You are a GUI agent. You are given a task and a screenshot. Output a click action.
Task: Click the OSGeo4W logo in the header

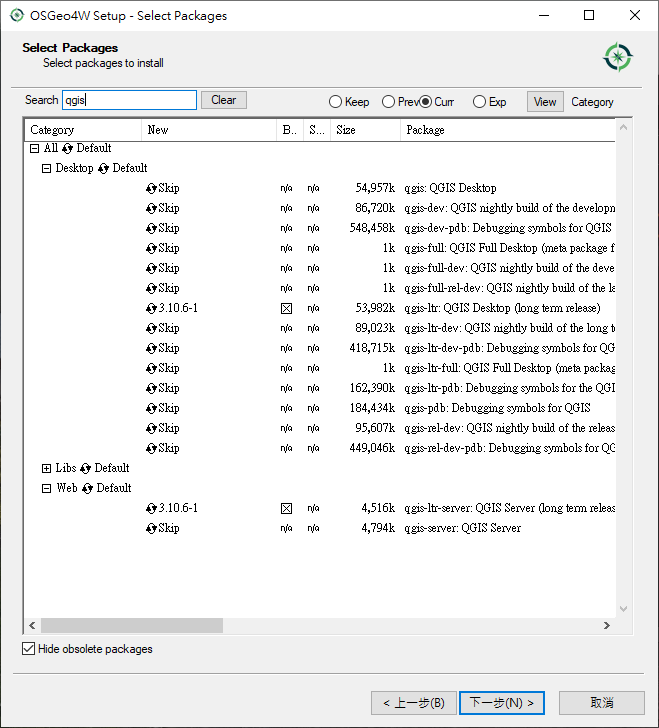(618, 57)
